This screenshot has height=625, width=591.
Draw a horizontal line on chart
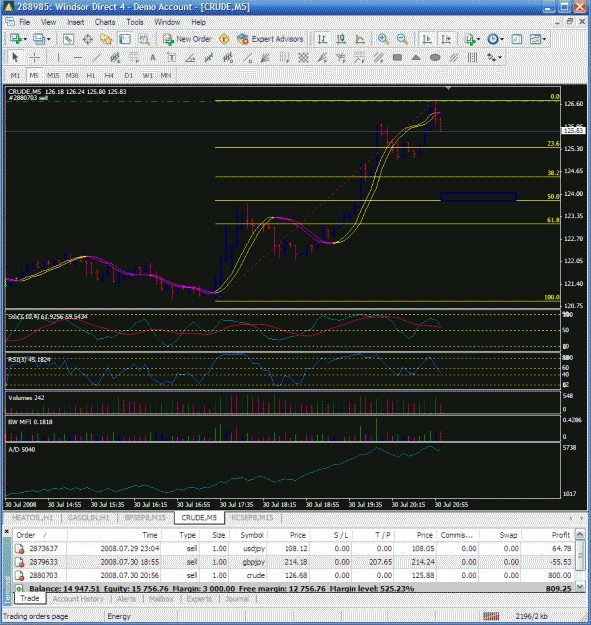[78, 58]
